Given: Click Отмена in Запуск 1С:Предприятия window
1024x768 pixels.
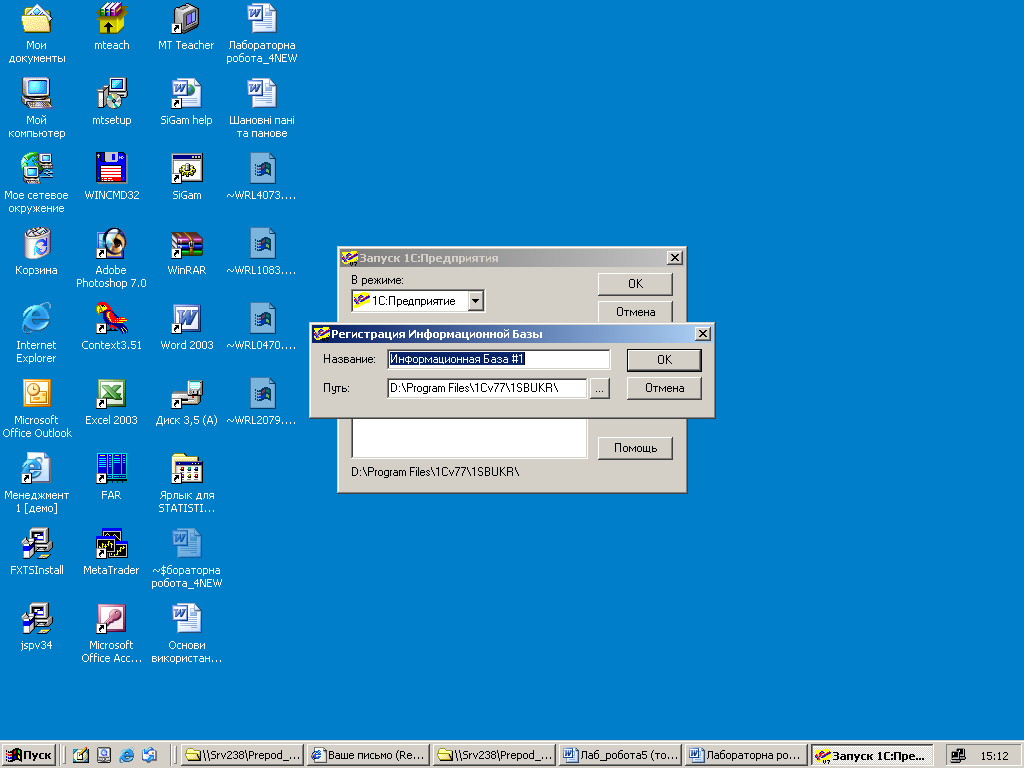Looking at the screenshot, I should tap(635, 312).
